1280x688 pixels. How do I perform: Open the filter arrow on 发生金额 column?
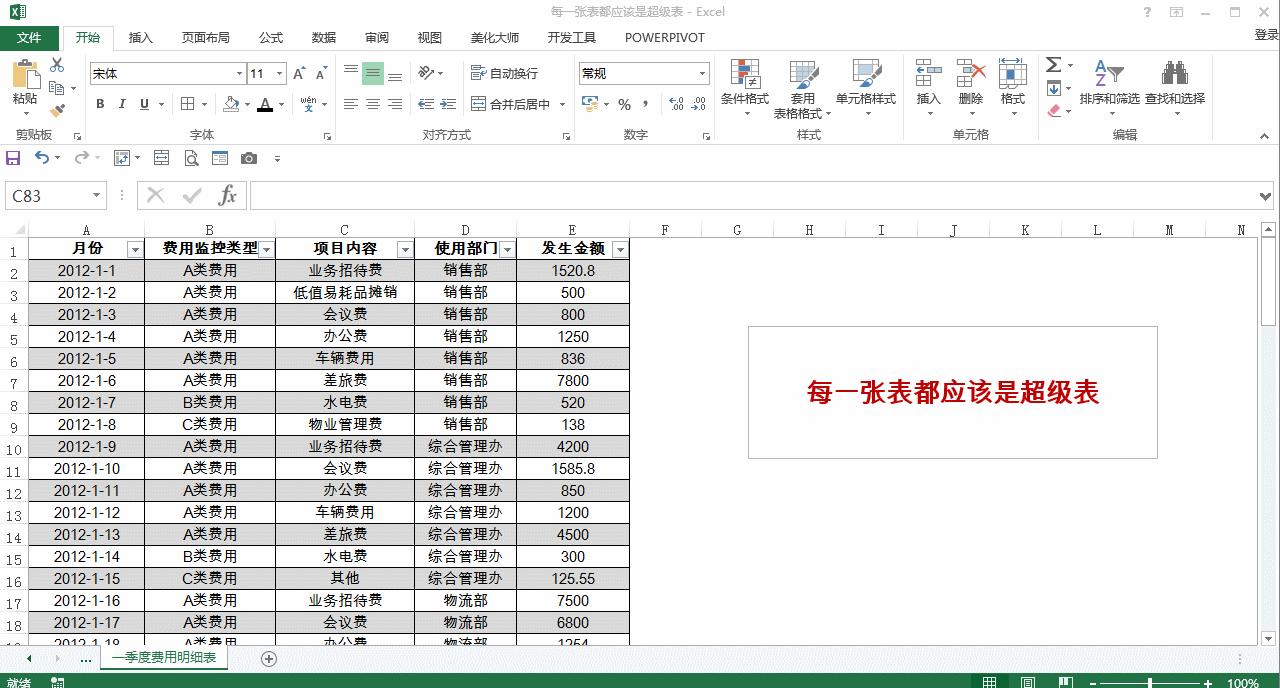coord(619,248)
